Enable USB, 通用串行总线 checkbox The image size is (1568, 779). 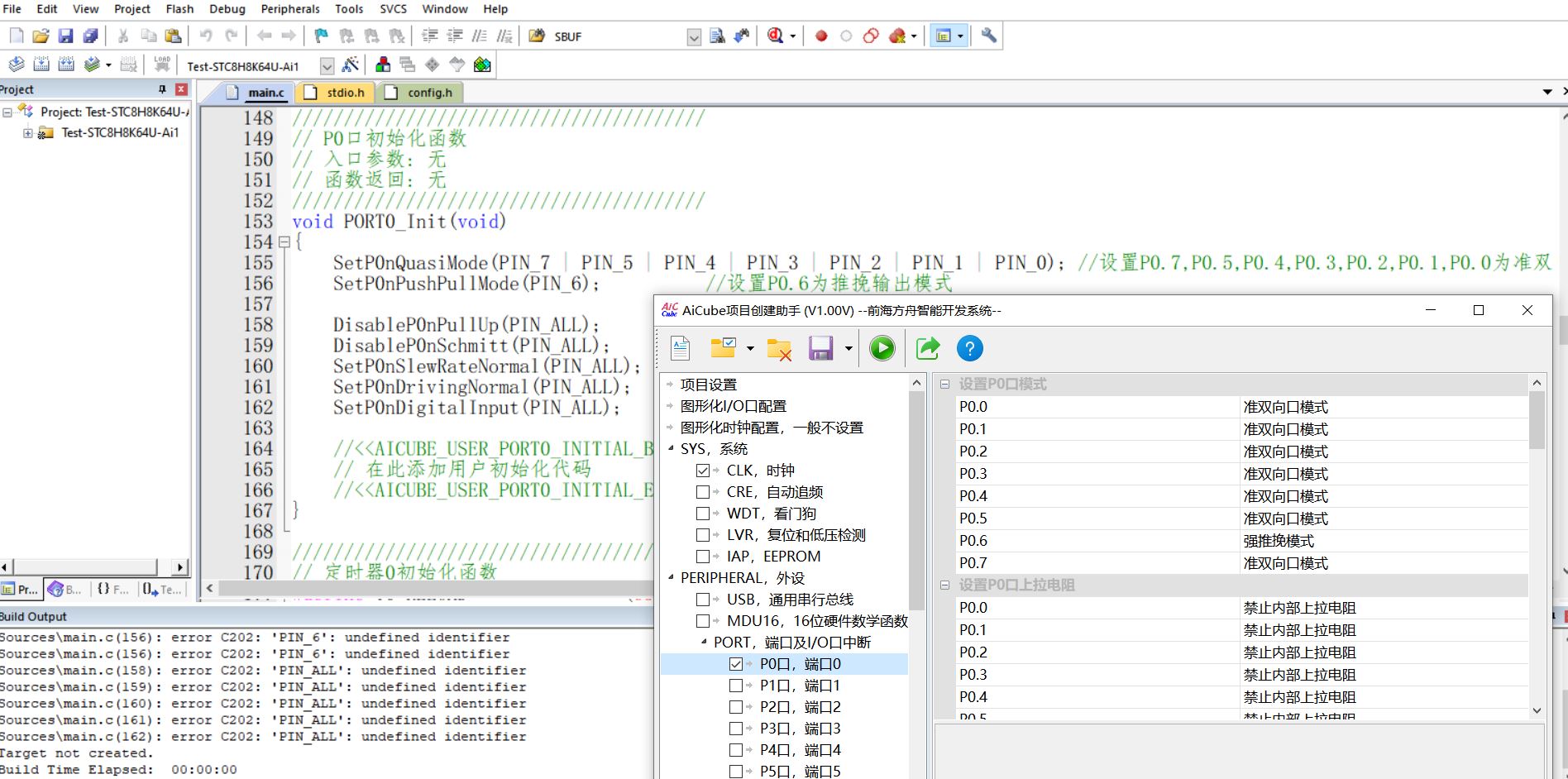(x=703, y=600)
